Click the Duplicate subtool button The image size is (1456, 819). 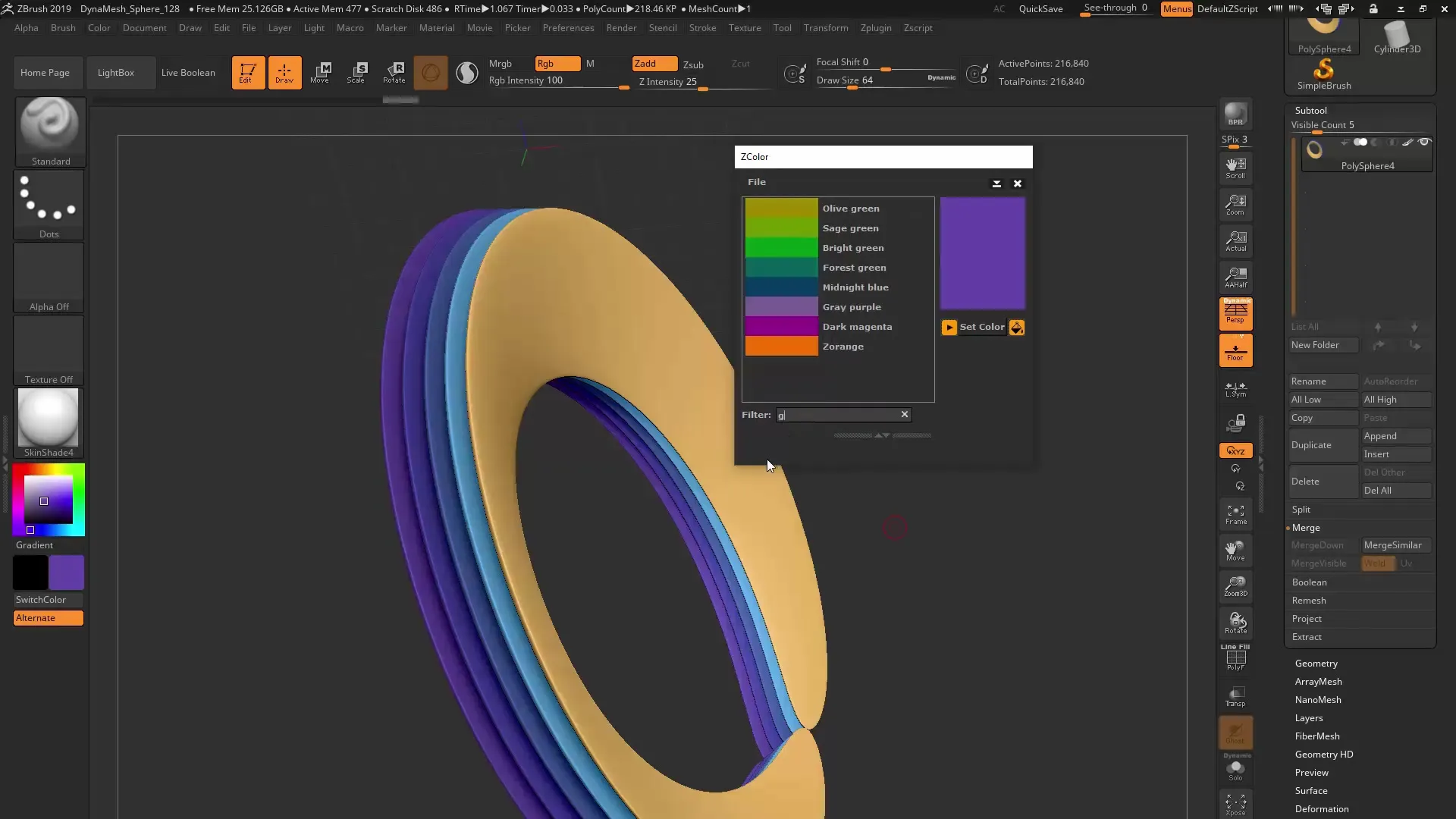coord(1324,445)
